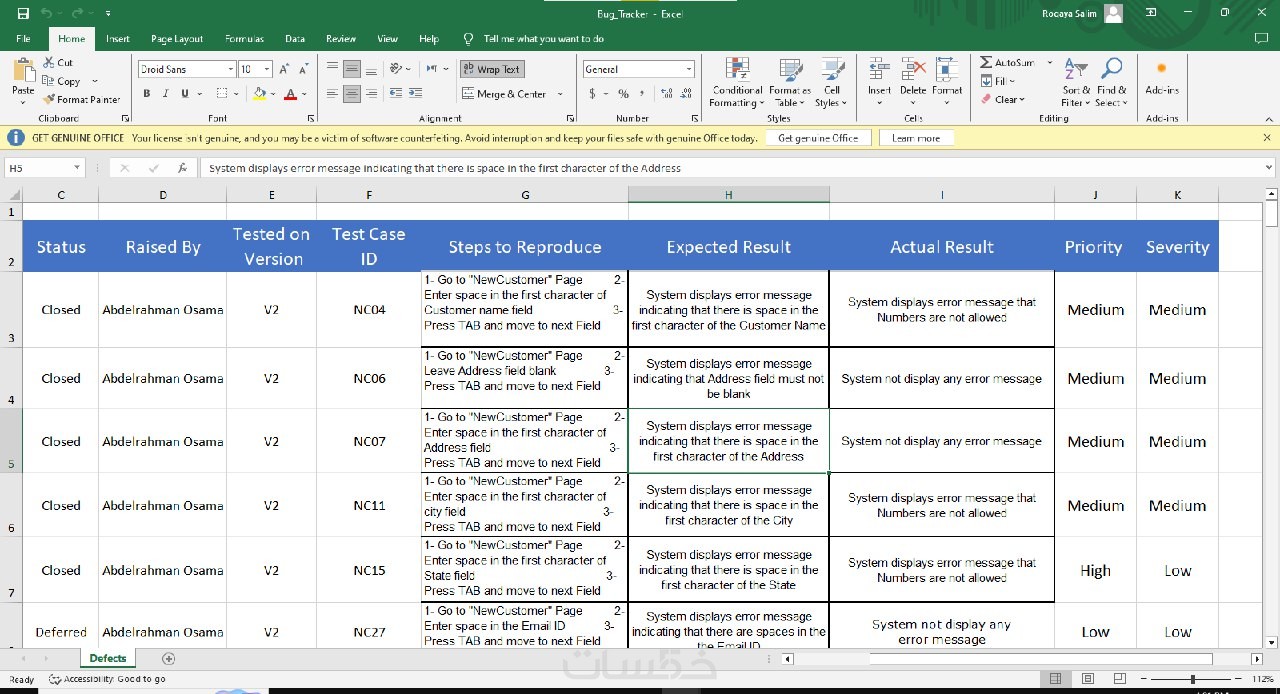Click the Orientation text rotation icon
Image resolution: width=1280 pixels, height=694 pixels.
pos(396,69)
